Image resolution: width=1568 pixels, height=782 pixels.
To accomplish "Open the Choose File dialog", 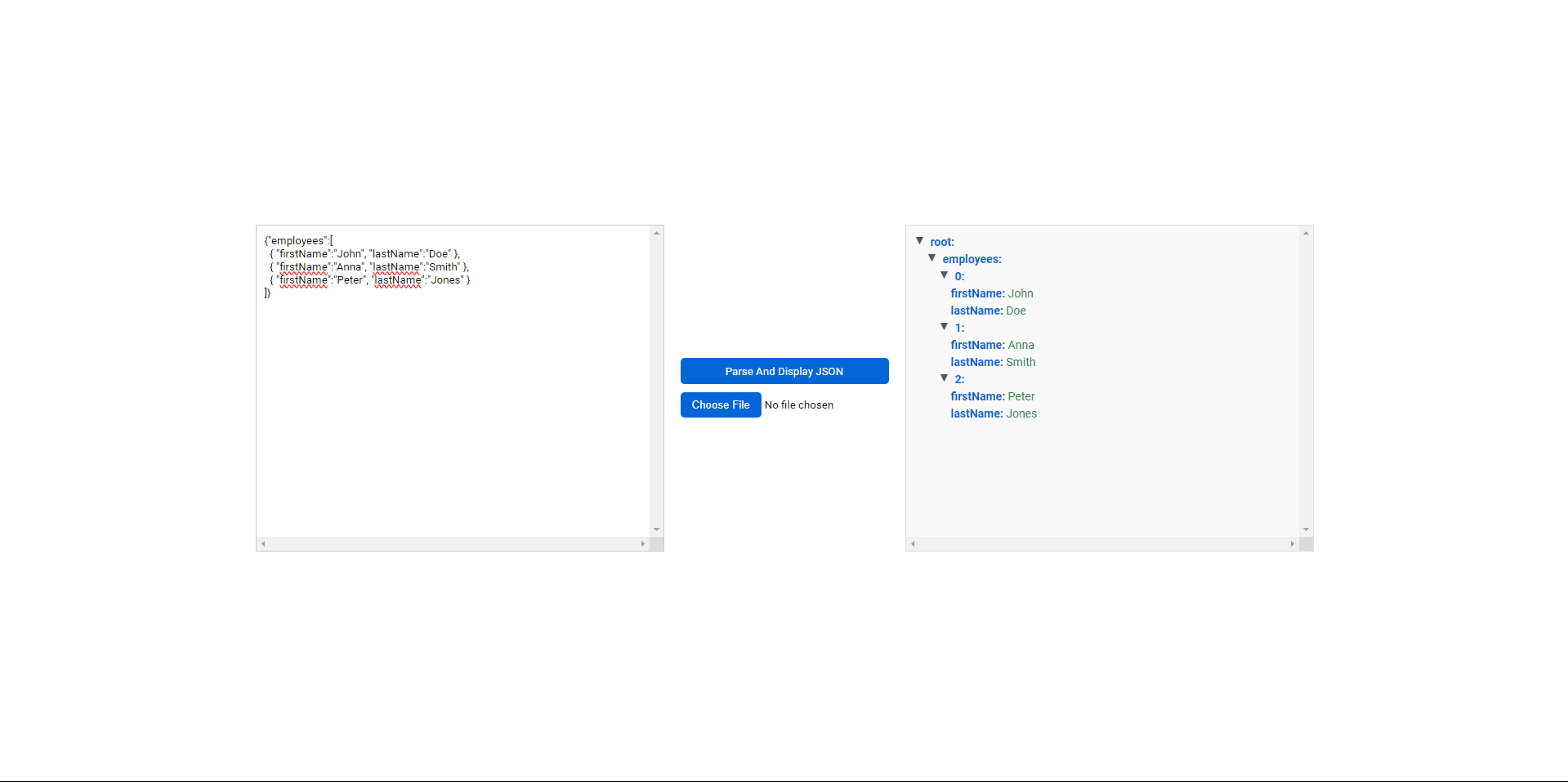I will pyautogui.click(x=720, y=404).
